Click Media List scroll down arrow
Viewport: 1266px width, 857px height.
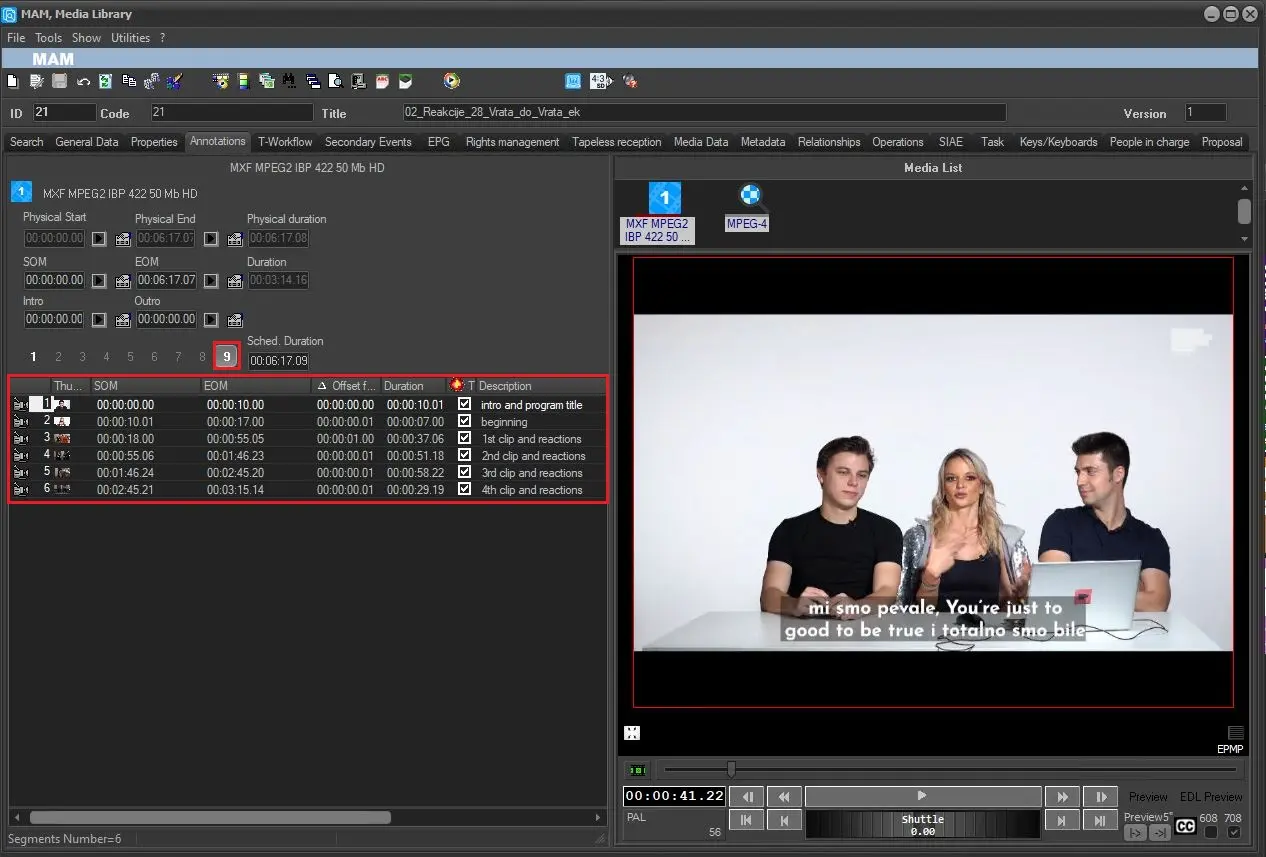coord(1244,239)
